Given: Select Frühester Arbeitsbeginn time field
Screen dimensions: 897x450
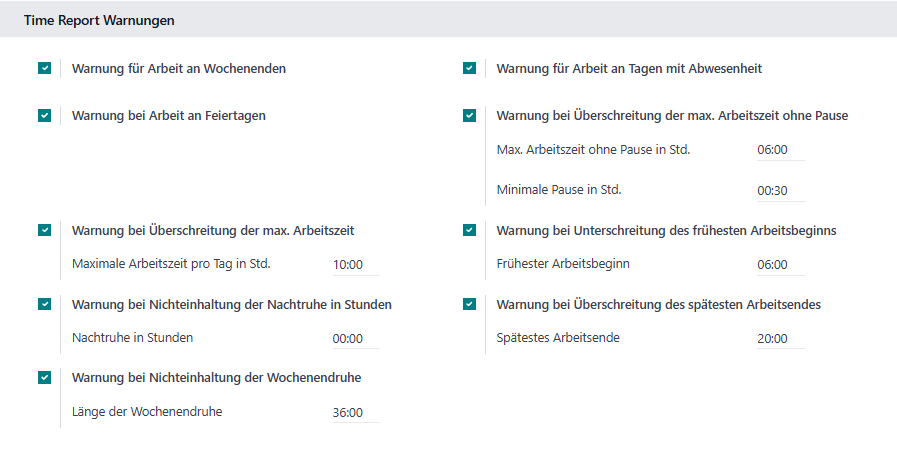Looking at the screenshot, I should click(780, 265).
